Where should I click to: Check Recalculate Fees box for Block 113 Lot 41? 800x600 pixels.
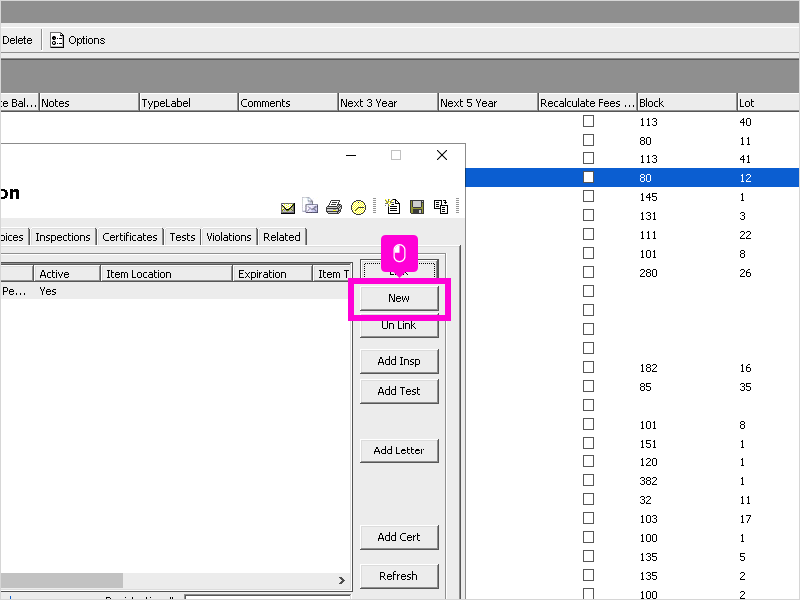click(x=588, y=158)
